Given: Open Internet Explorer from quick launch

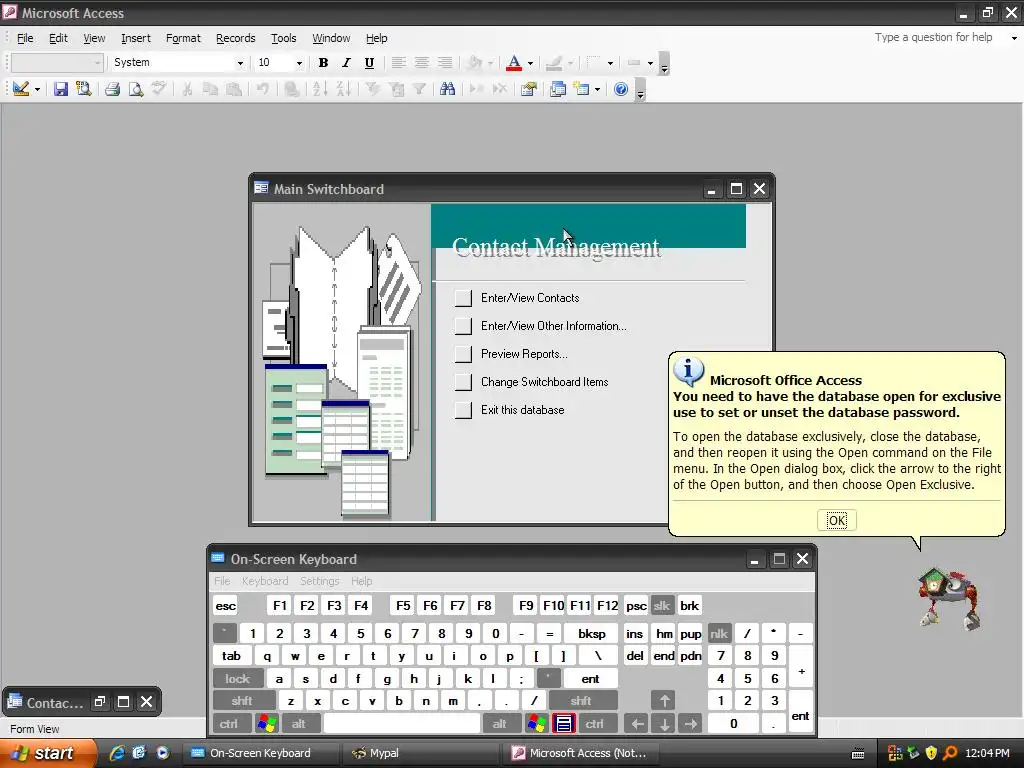Looking at the screenshot, I should point(118,753).
